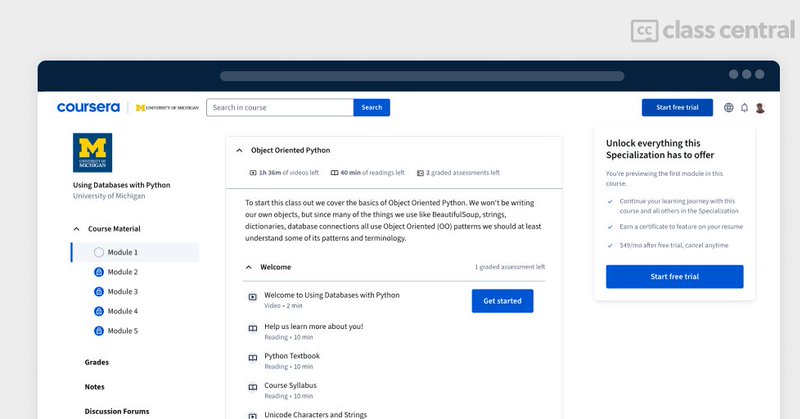Click reading icon beside Course Syllabus
The height and width of the screenshot is (419, 800).
point(253,387)
